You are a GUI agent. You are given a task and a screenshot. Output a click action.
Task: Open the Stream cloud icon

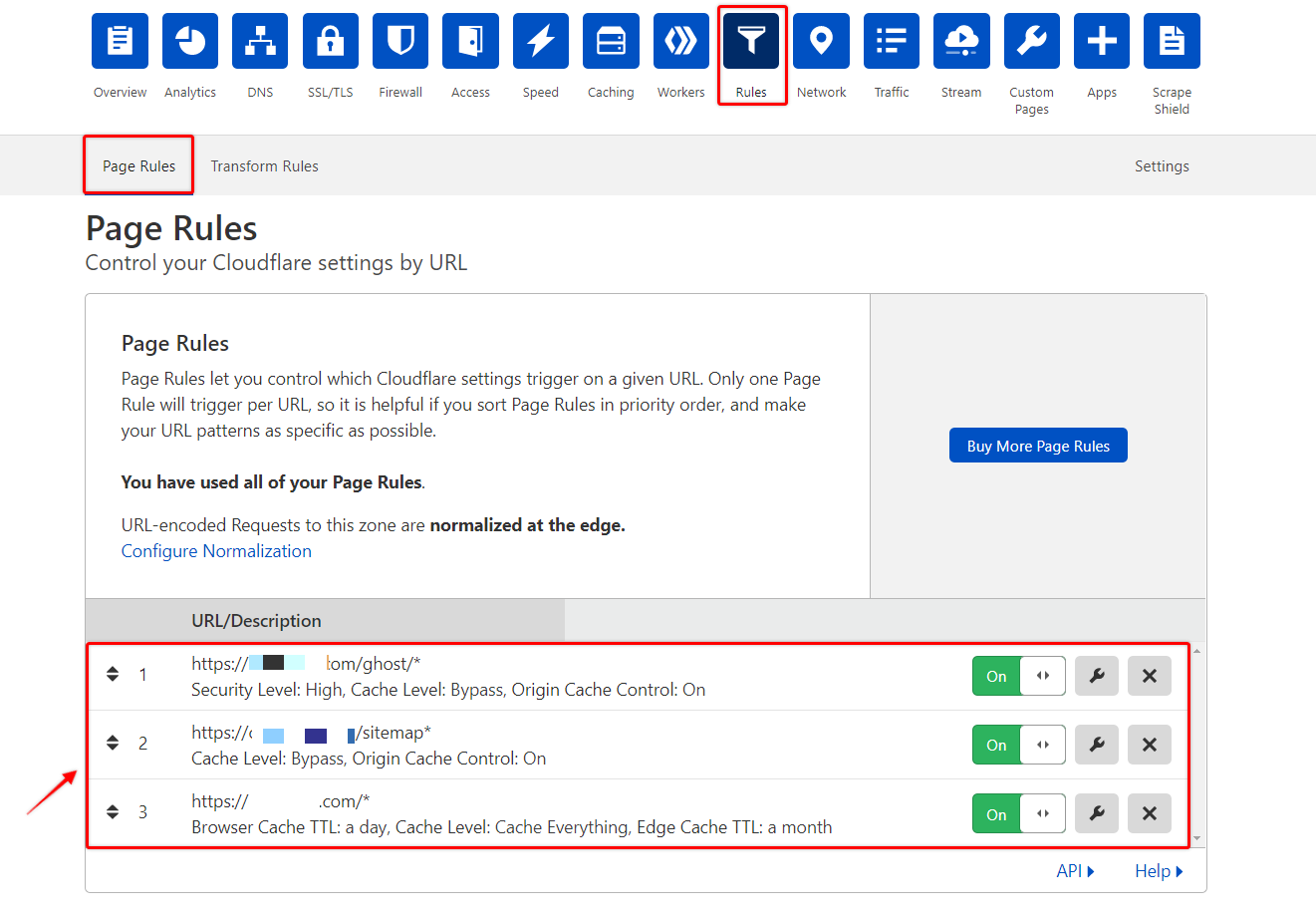click(961, 41)
